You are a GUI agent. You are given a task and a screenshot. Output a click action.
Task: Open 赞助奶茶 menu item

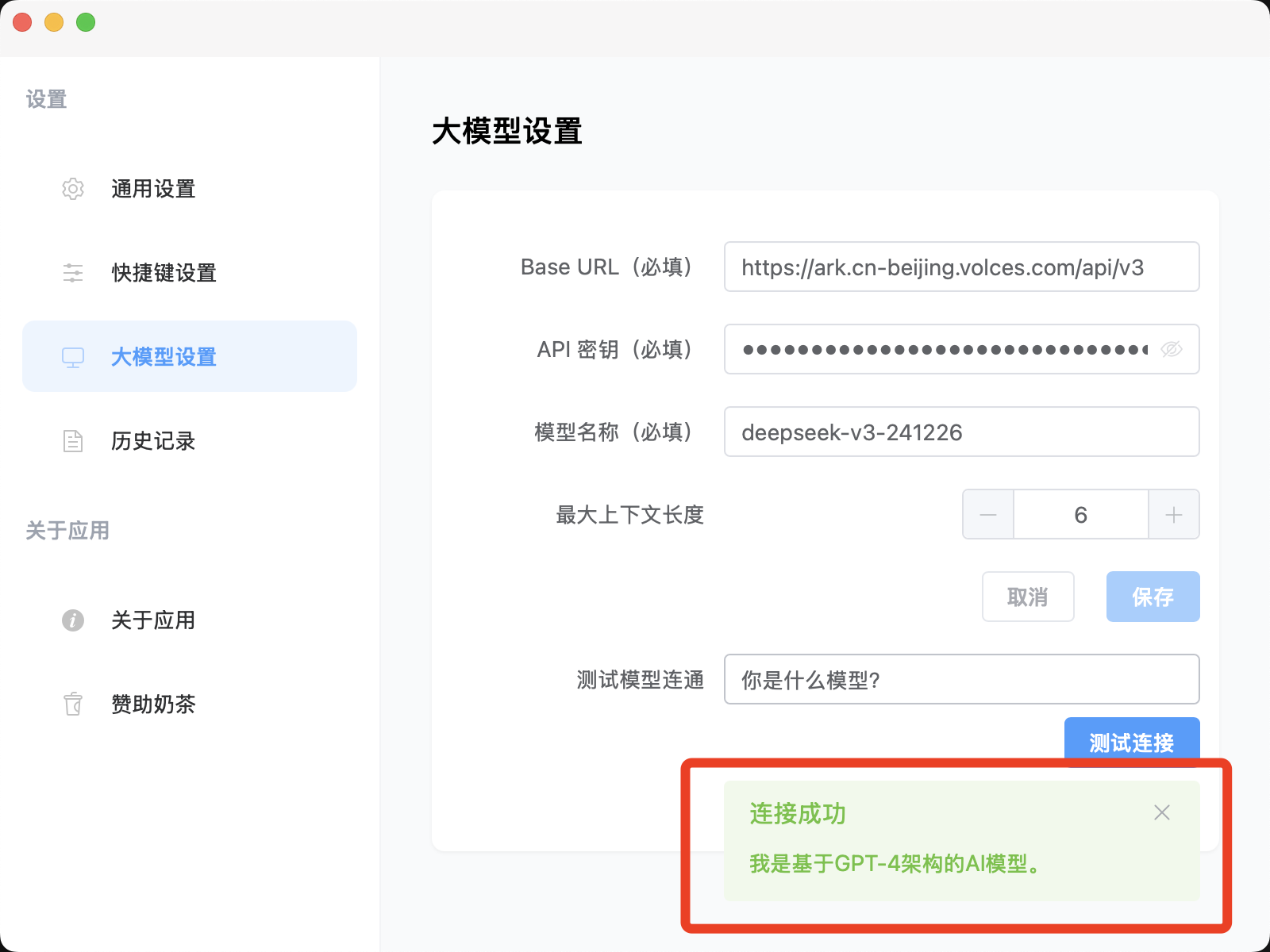point(190,704)
